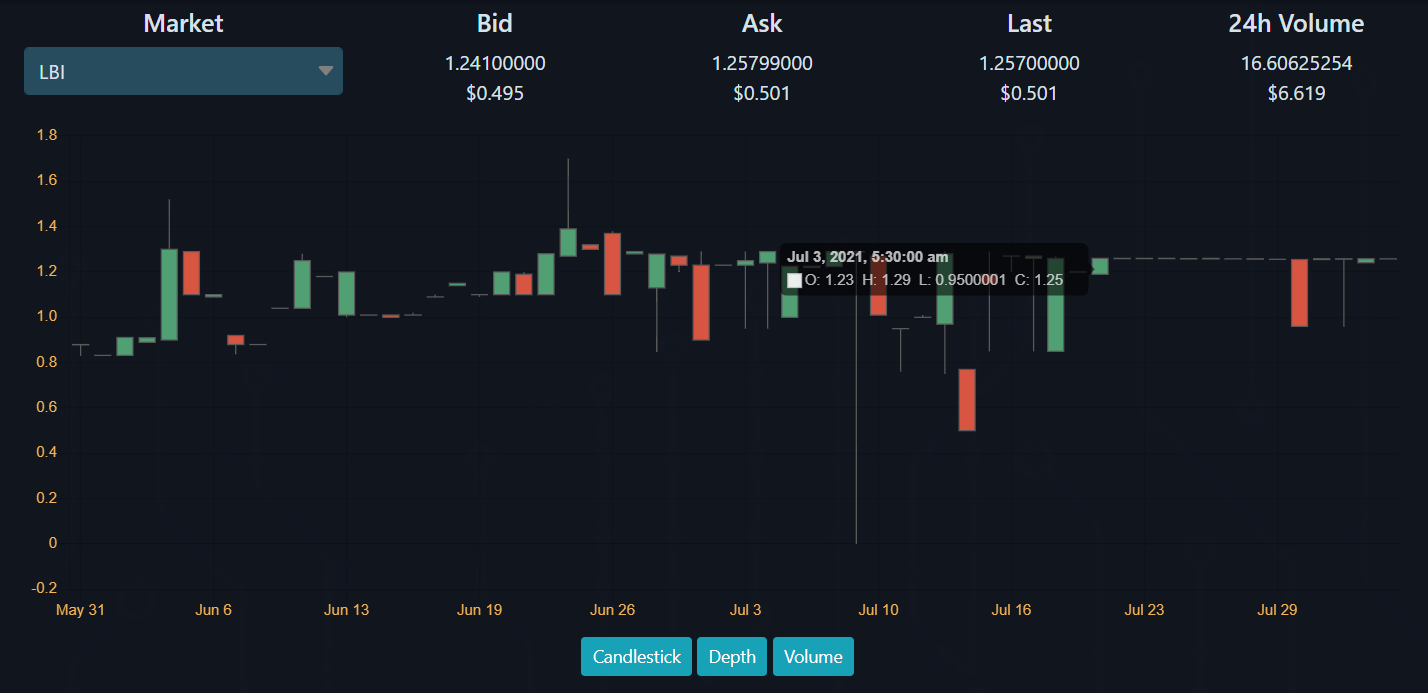This screenshot has width=1428, height=693.
Task: Select the large red candle on Jul 1
Action: 701,302
